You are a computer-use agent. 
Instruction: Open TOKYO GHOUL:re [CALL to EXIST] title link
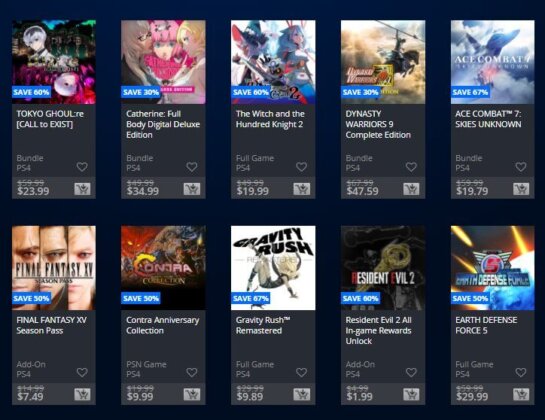(50, 119)
